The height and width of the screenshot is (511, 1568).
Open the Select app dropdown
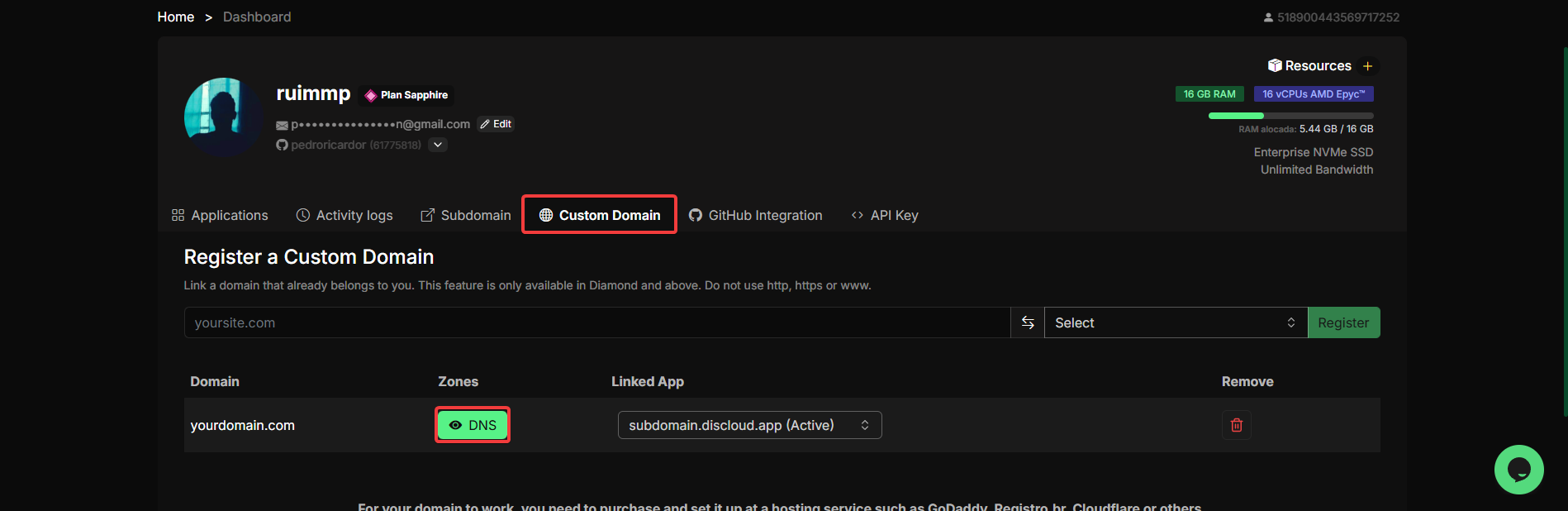tap(1175, 322)
